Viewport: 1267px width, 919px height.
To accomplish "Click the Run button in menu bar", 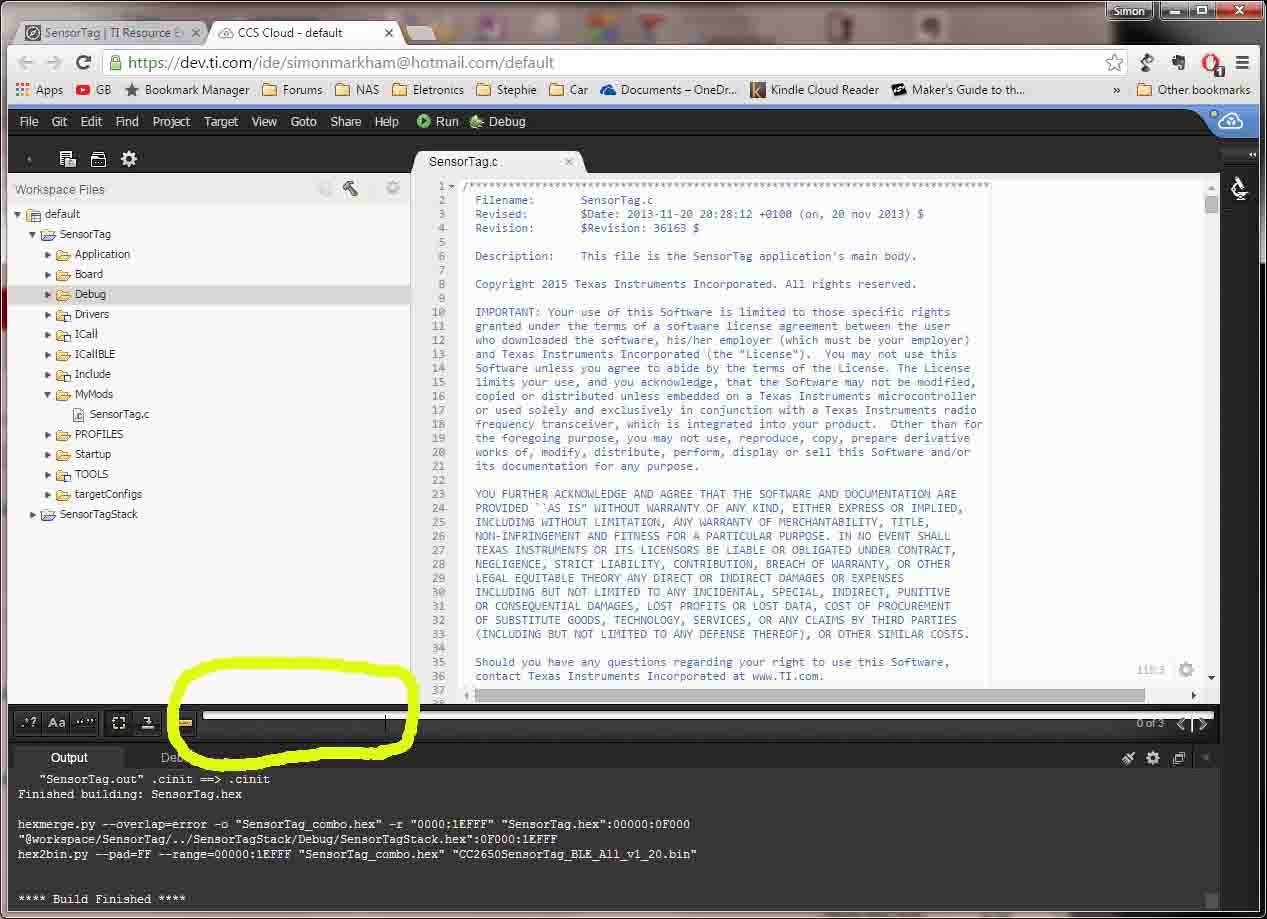I will 438,121.
